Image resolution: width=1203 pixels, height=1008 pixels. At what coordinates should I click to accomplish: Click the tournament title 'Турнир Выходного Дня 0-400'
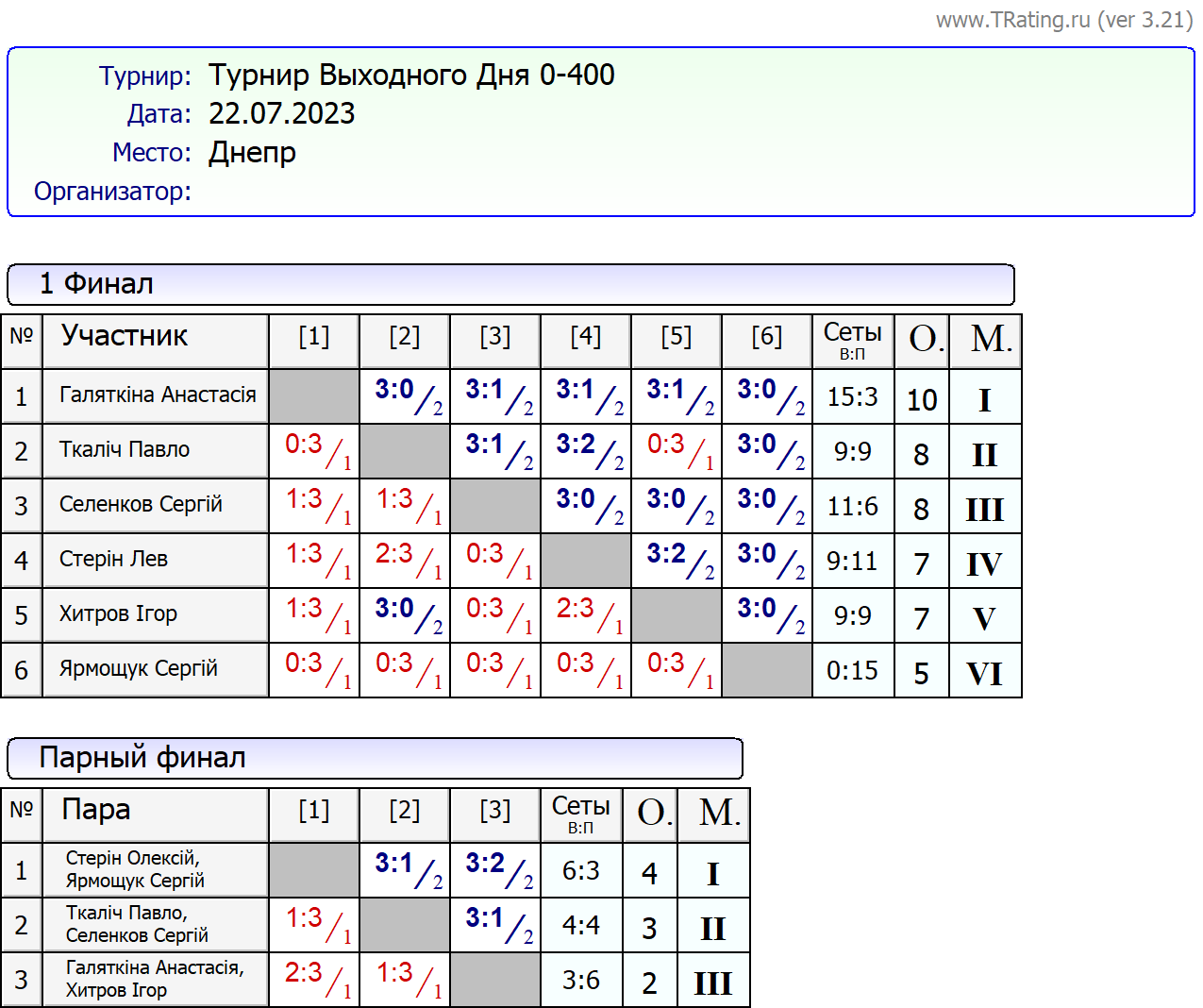click(411, 76)
